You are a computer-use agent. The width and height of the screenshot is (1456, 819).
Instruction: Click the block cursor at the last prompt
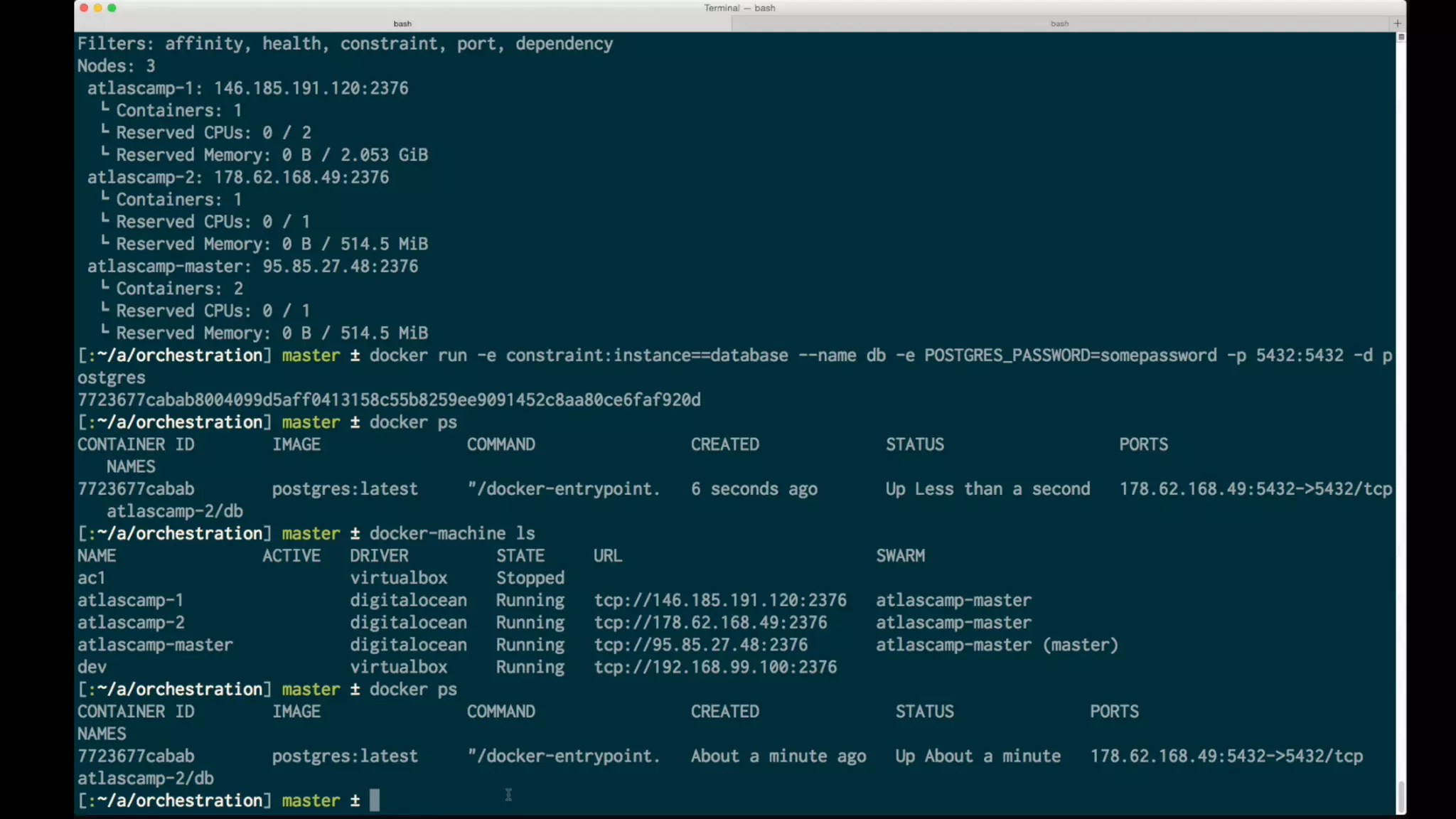375,801
